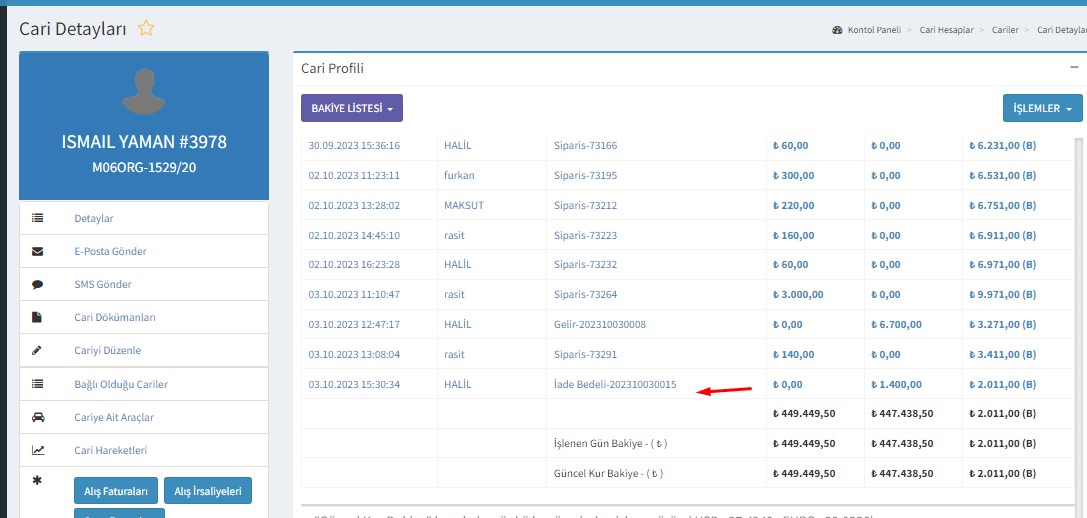Click the Alış Faturaları button
This screenshot has height=518, width=1087.
tap(115, 491)
